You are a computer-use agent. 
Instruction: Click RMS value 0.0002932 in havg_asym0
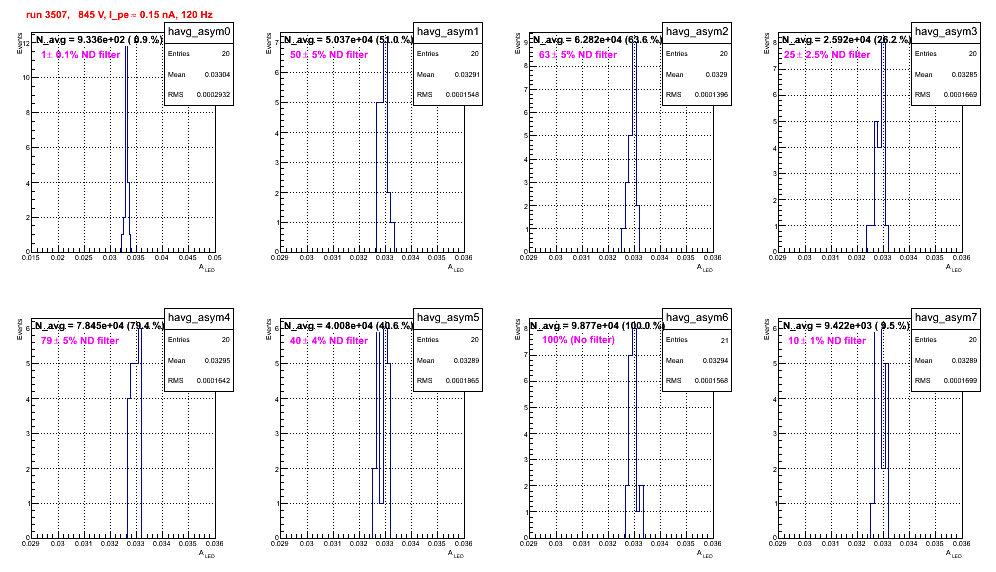coord(213,95)
